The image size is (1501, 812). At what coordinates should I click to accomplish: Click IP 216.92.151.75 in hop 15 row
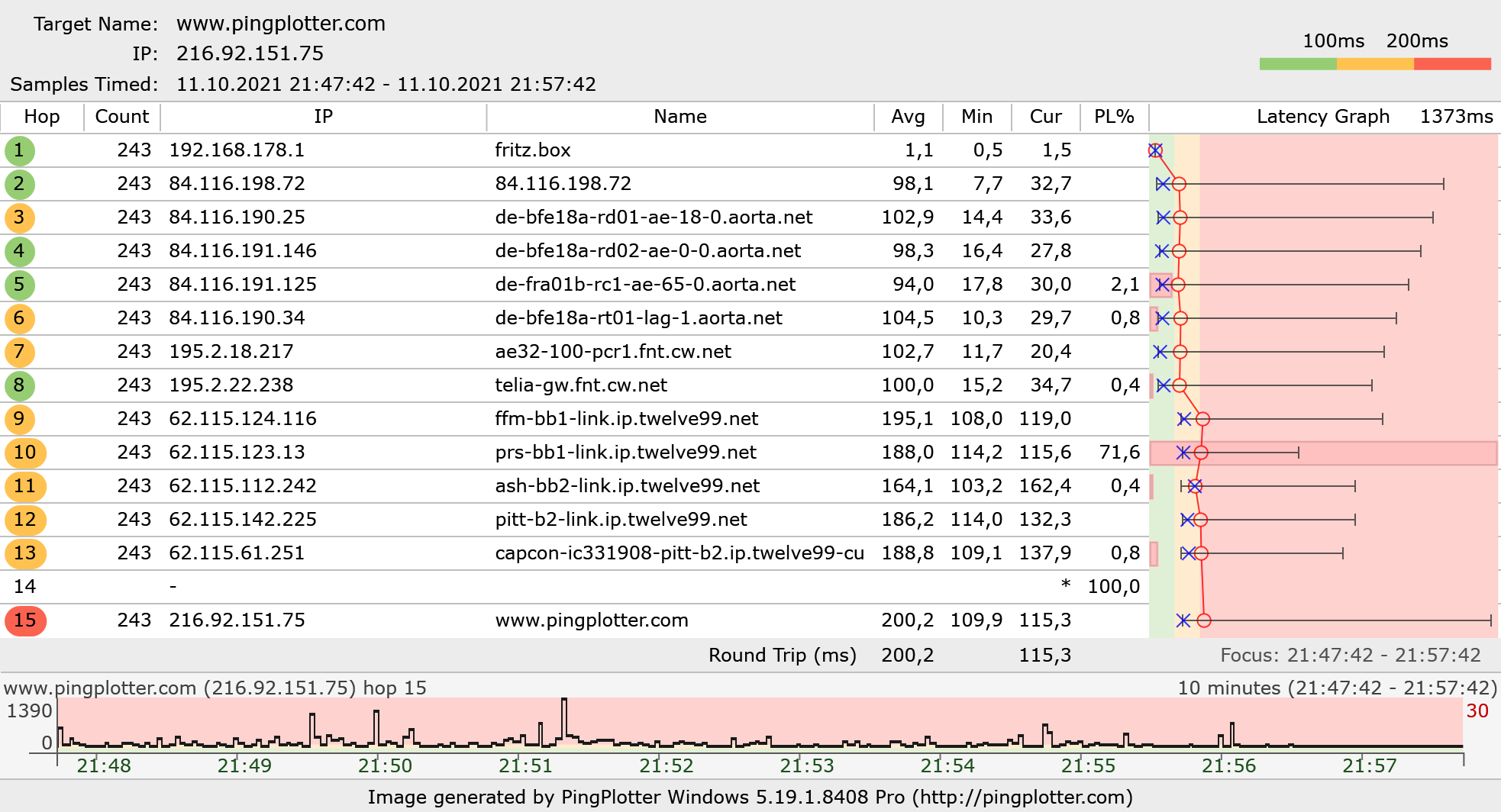click(237, 620)
